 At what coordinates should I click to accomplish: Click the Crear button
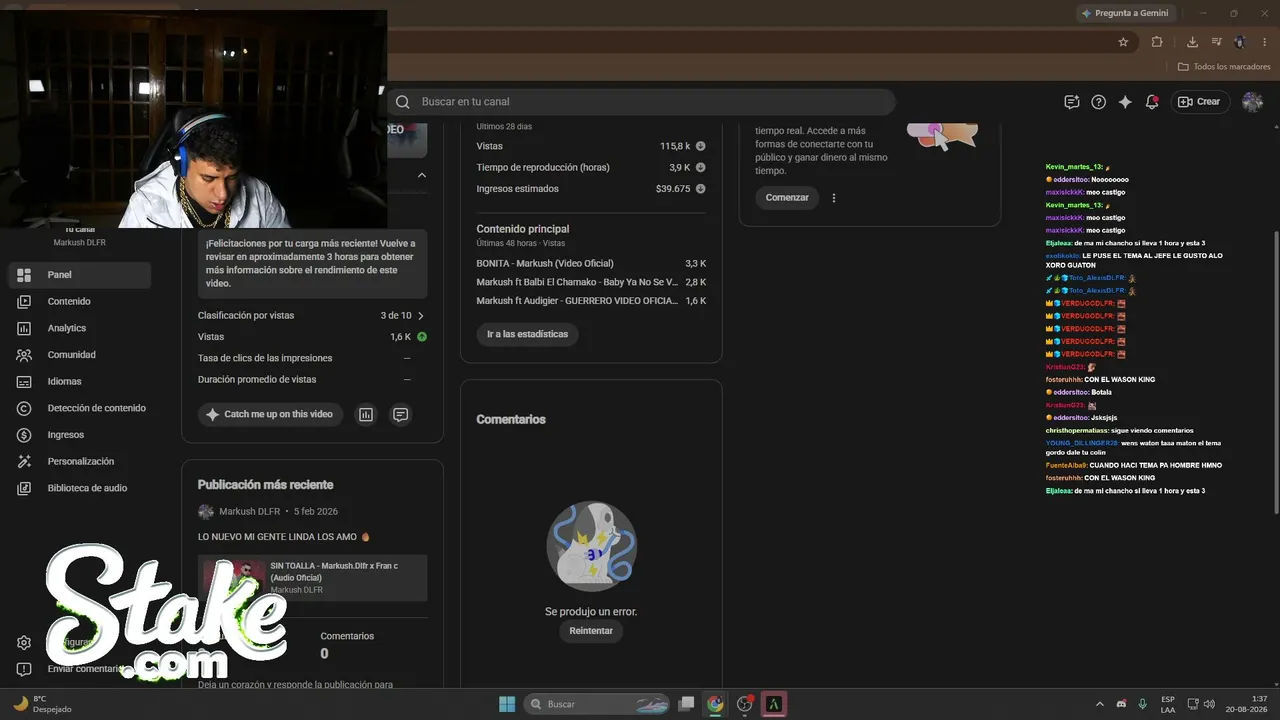[x=1200, y=102]
